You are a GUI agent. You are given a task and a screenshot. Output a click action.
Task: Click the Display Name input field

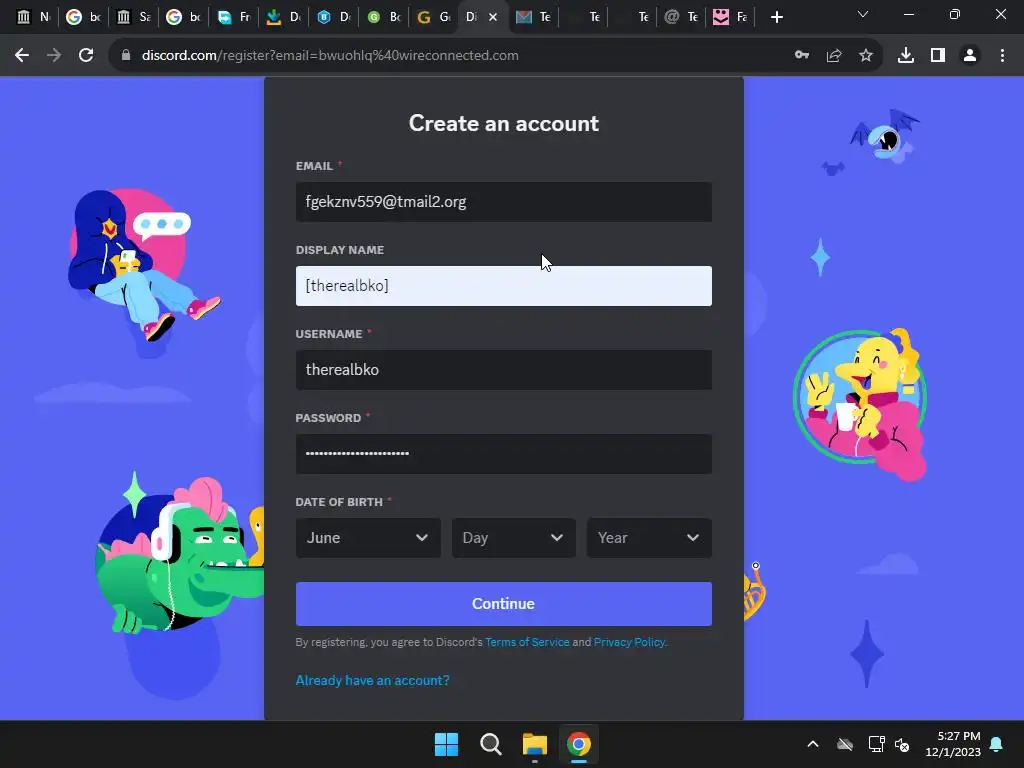[504, 286]
